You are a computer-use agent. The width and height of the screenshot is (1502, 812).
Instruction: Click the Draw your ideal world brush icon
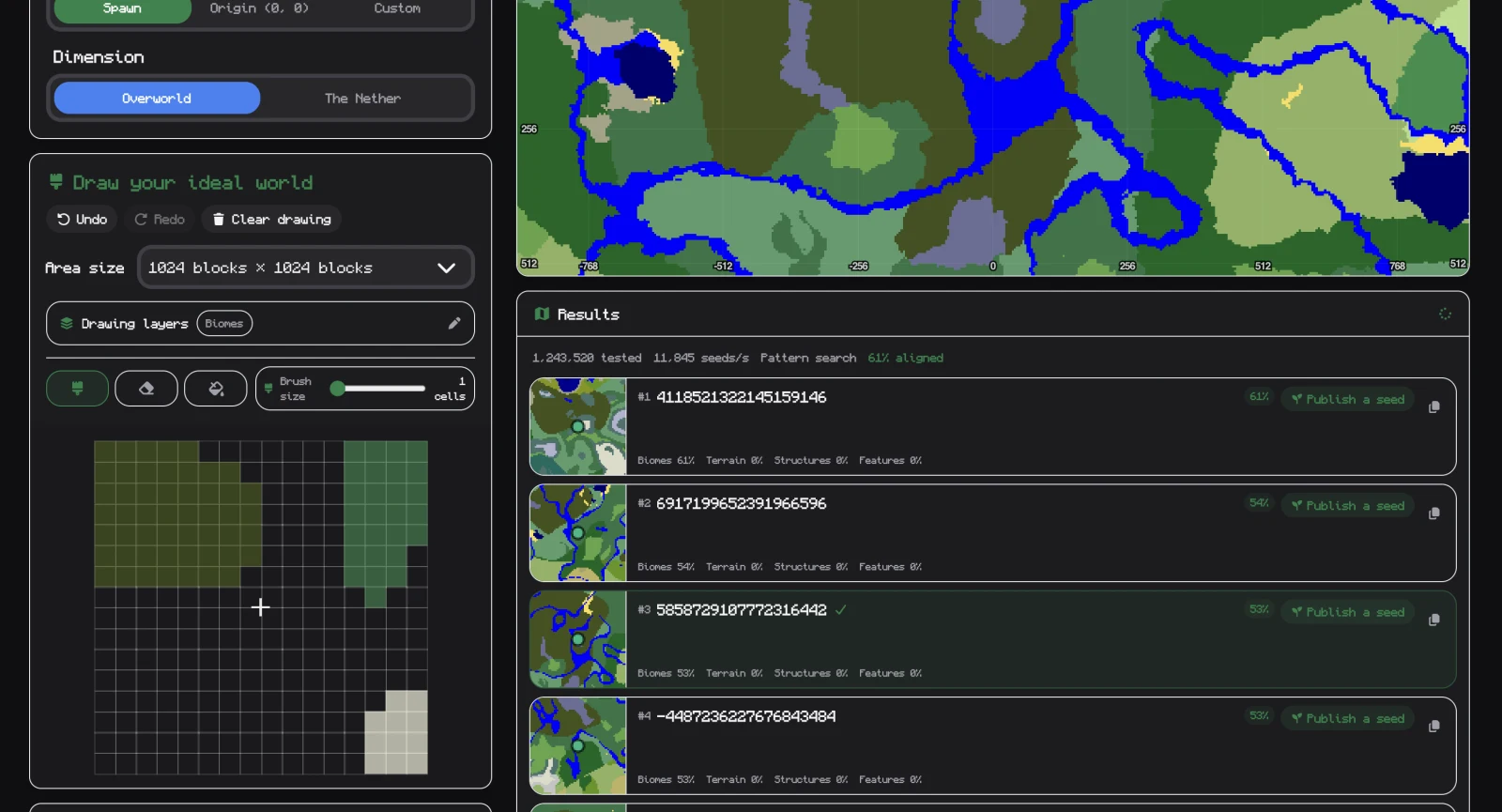click(x=56, y=181)
